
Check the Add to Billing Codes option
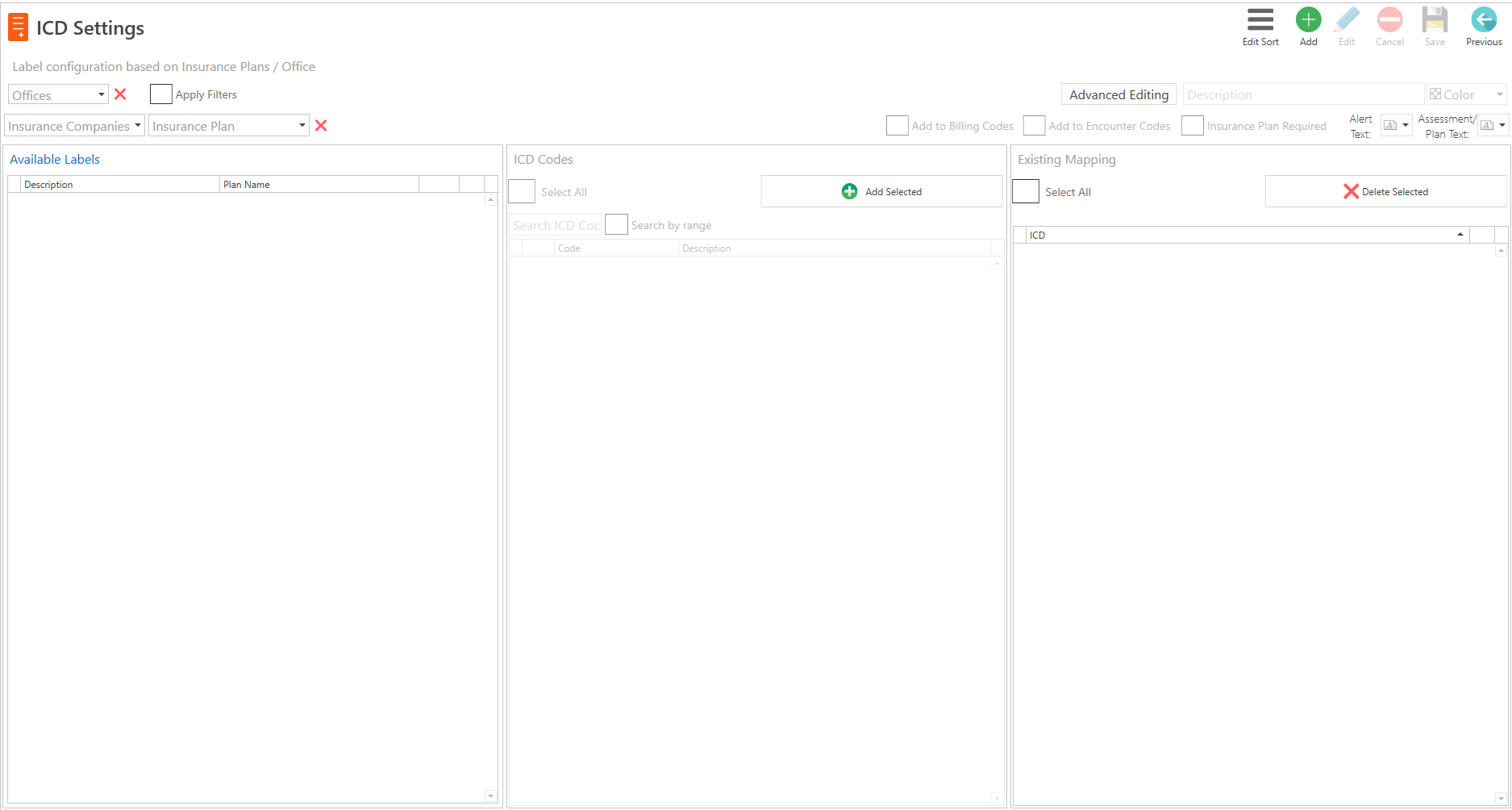pos(897,125)
